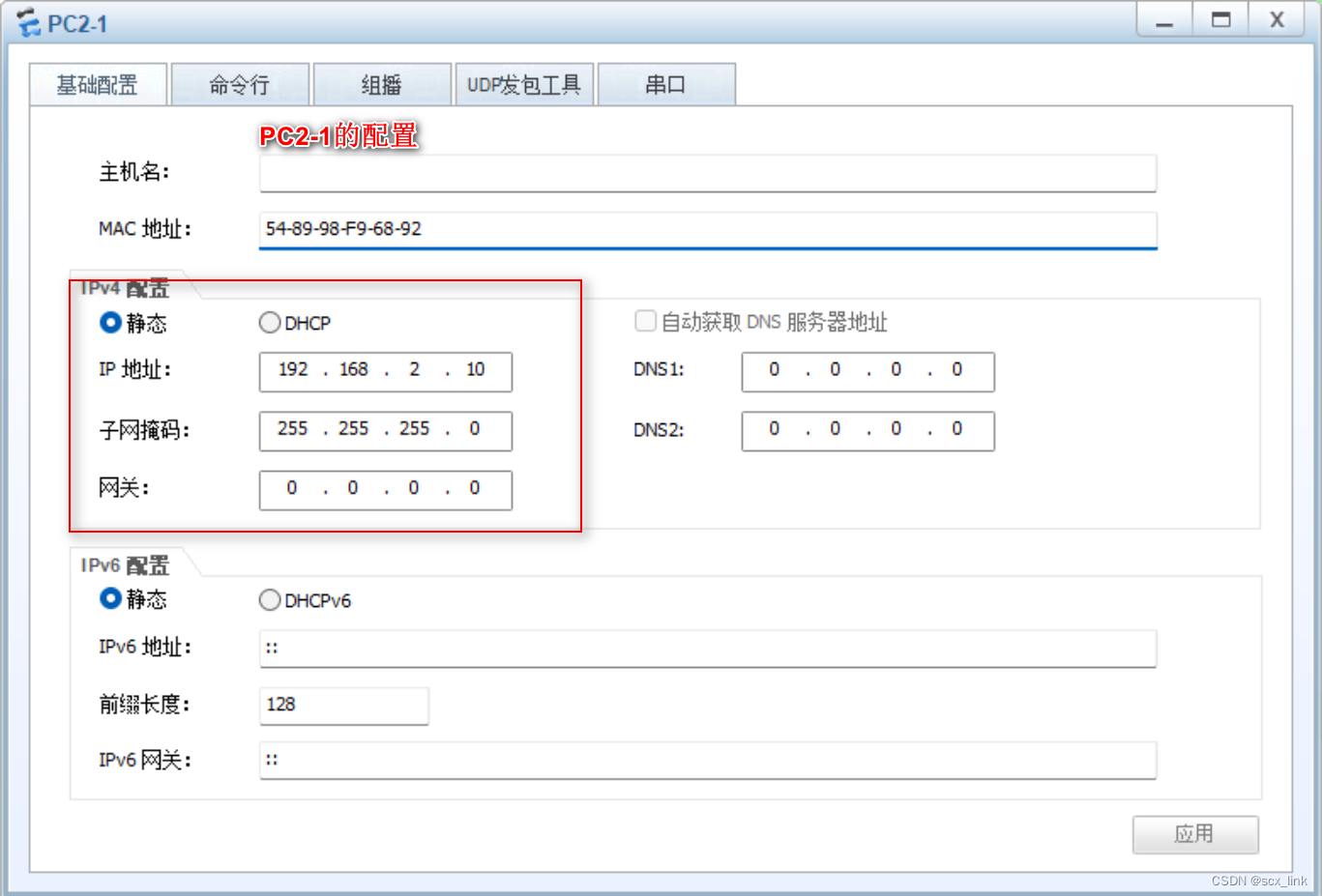The image size is (1322, 896).
Task: Toggle 自动获取 DNS 服务器地址 checkbox
Action: (x=645, y=321)
